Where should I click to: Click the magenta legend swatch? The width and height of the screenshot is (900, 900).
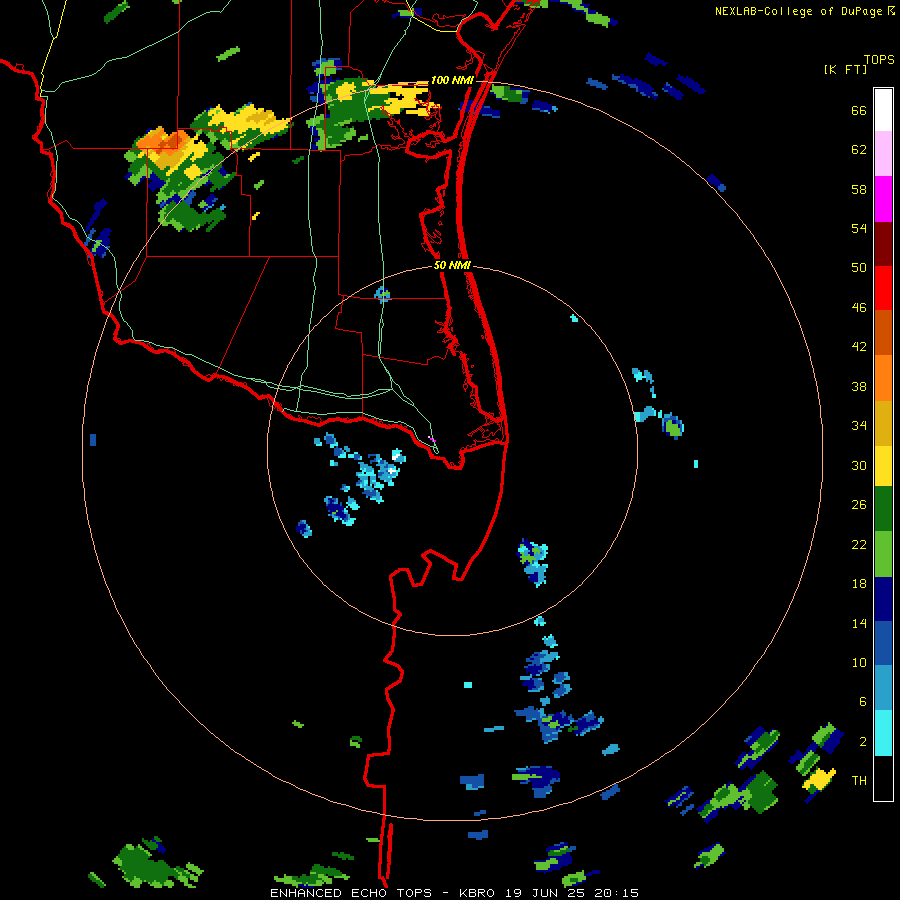coord(883,199)
